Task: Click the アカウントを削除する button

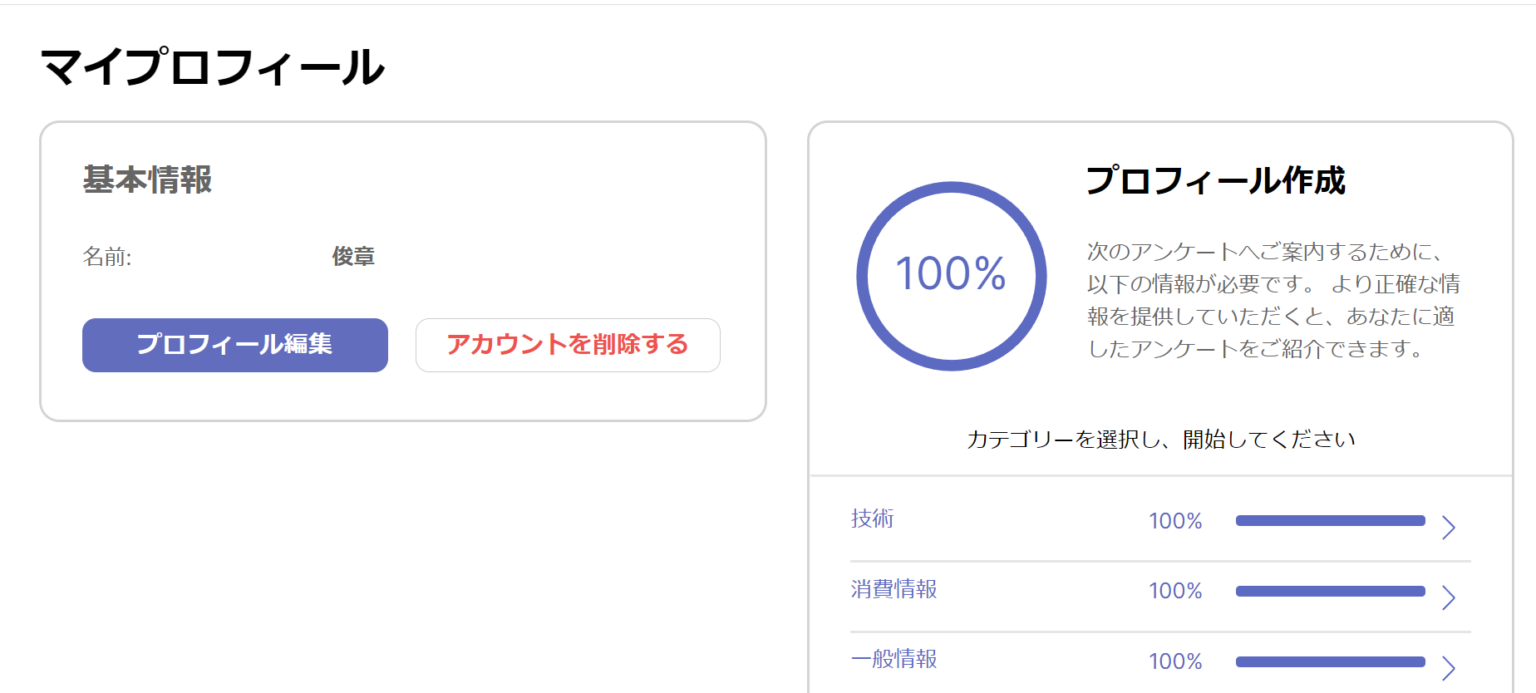Action: 567,345
